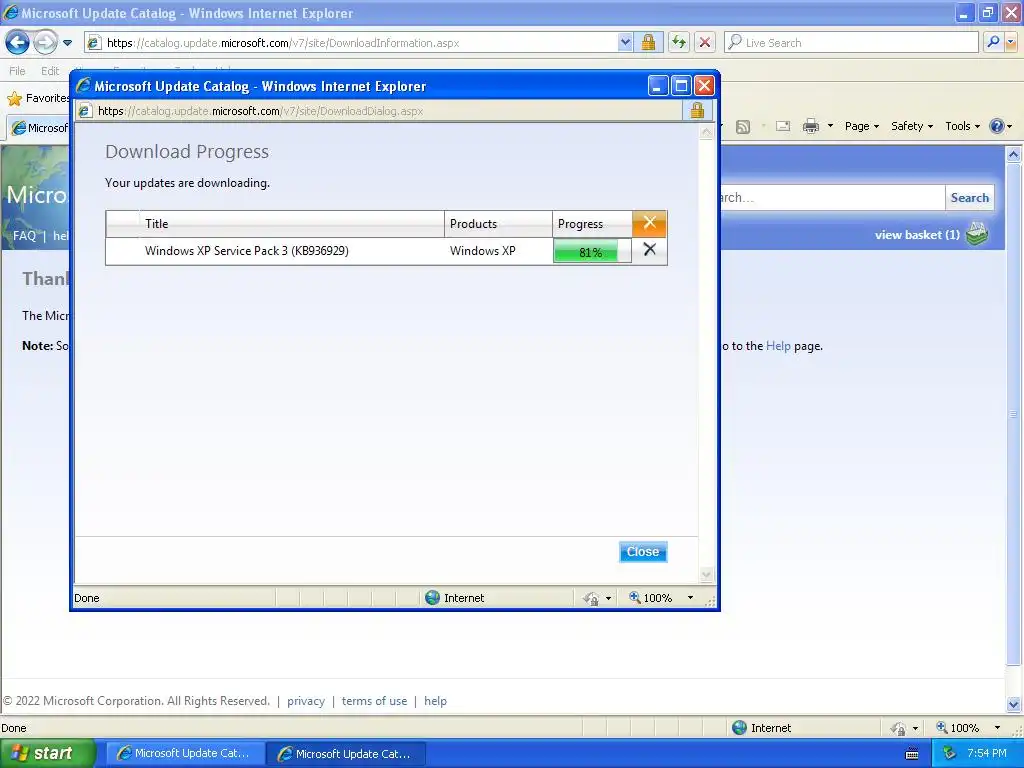Viewport: 1024px width, 768px height.
Task: Open the FAQ link on catalog page
Action: (24, 236)
